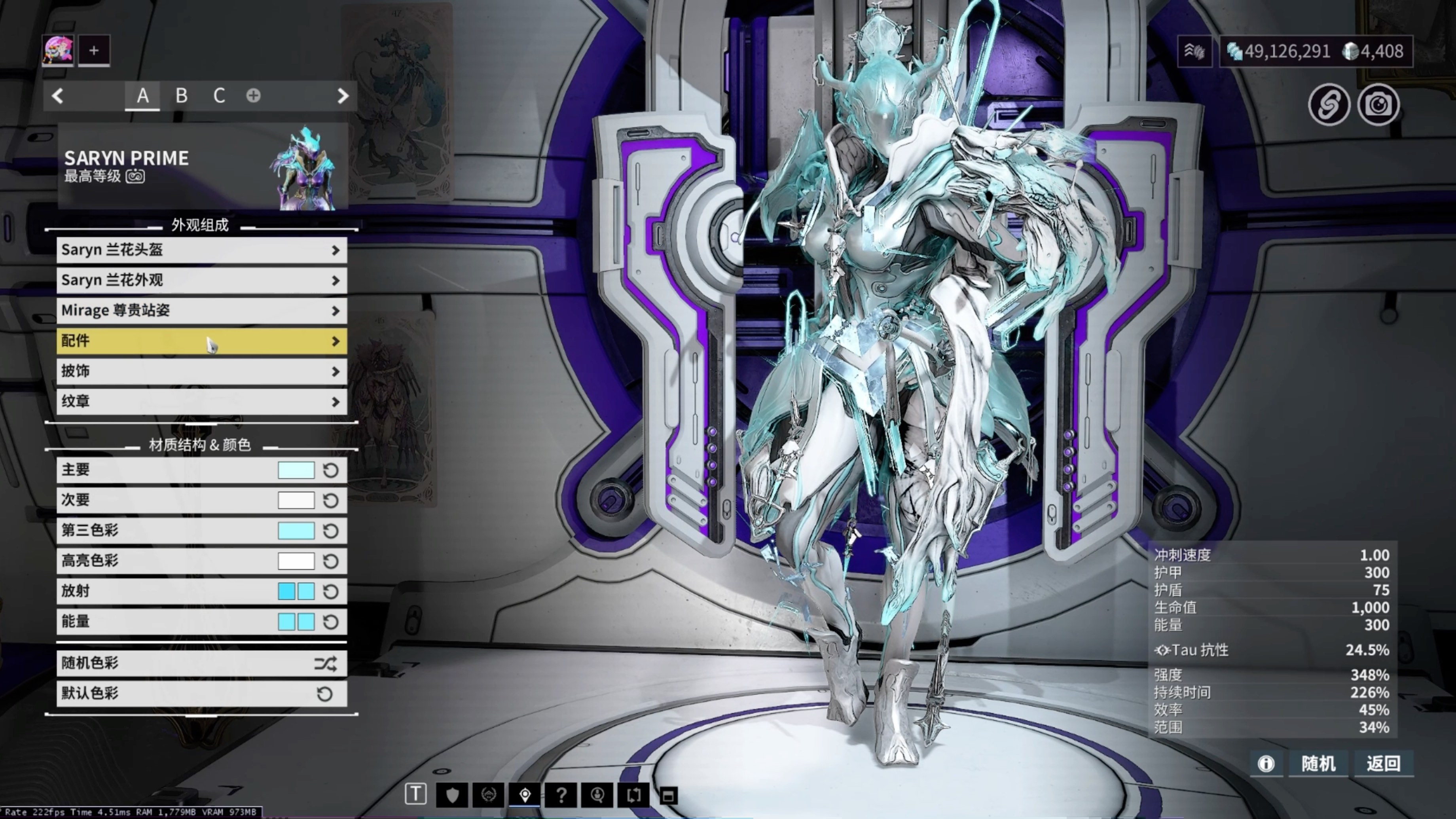
Task: Reset the 高亮色彩 color to default
Action: (x=331, y=561)
